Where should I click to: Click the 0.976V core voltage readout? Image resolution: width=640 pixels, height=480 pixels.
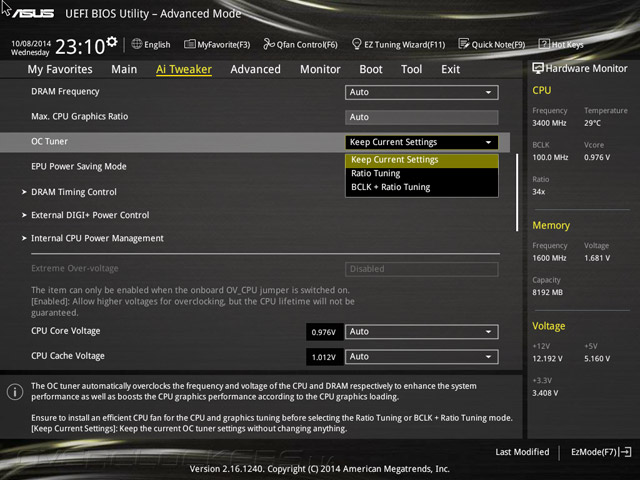(x=324, y=332)
